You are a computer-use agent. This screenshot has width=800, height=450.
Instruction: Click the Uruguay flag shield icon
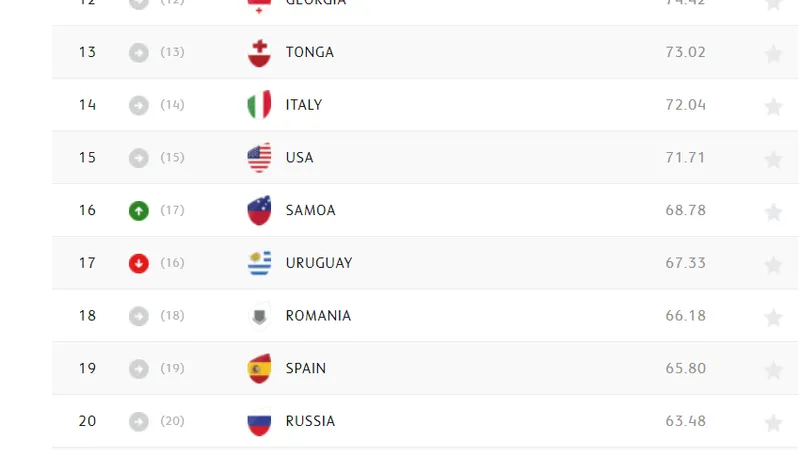259,263
